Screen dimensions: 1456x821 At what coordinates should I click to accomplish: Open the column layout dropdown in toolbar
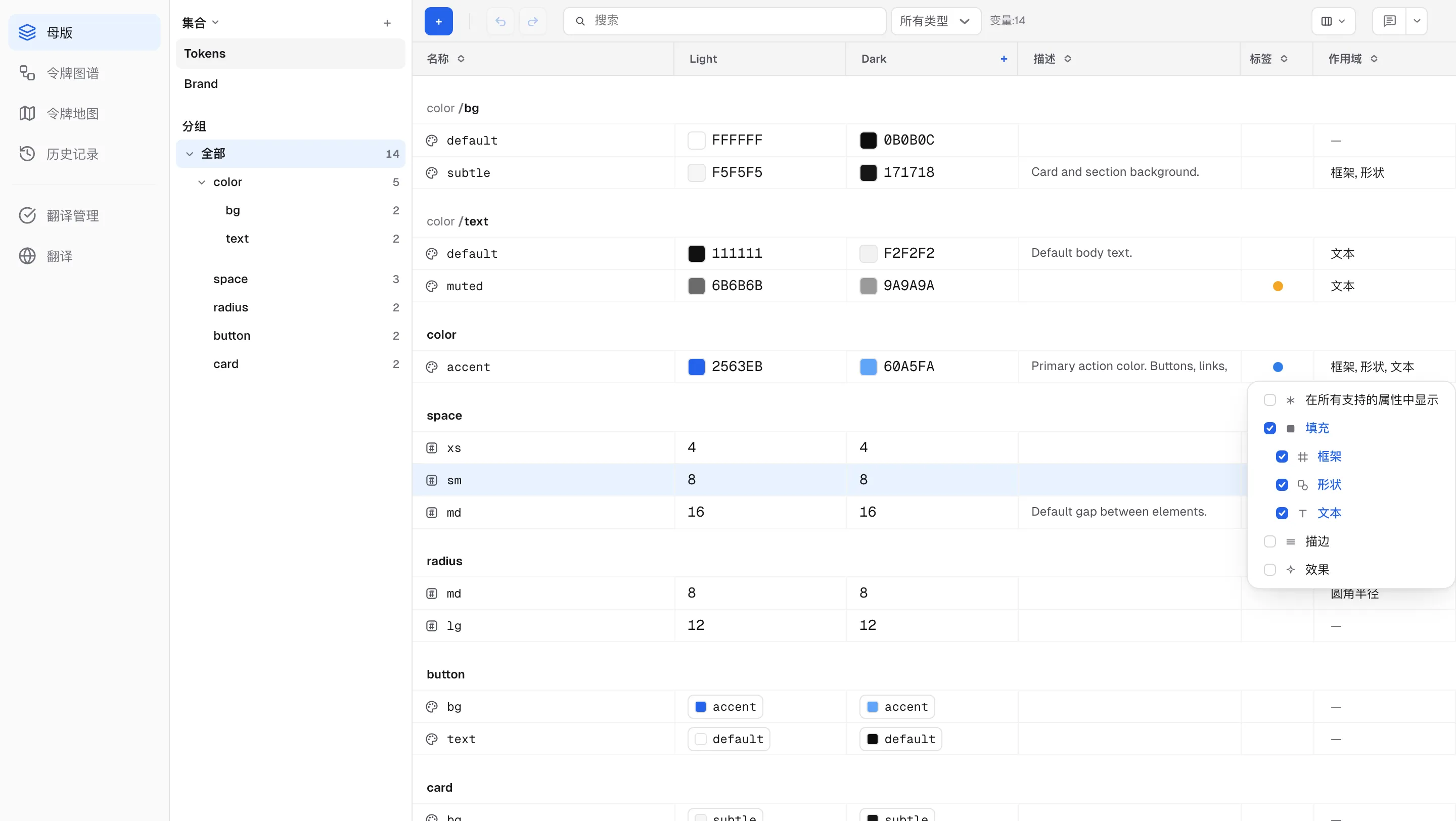click(1333, 21)
